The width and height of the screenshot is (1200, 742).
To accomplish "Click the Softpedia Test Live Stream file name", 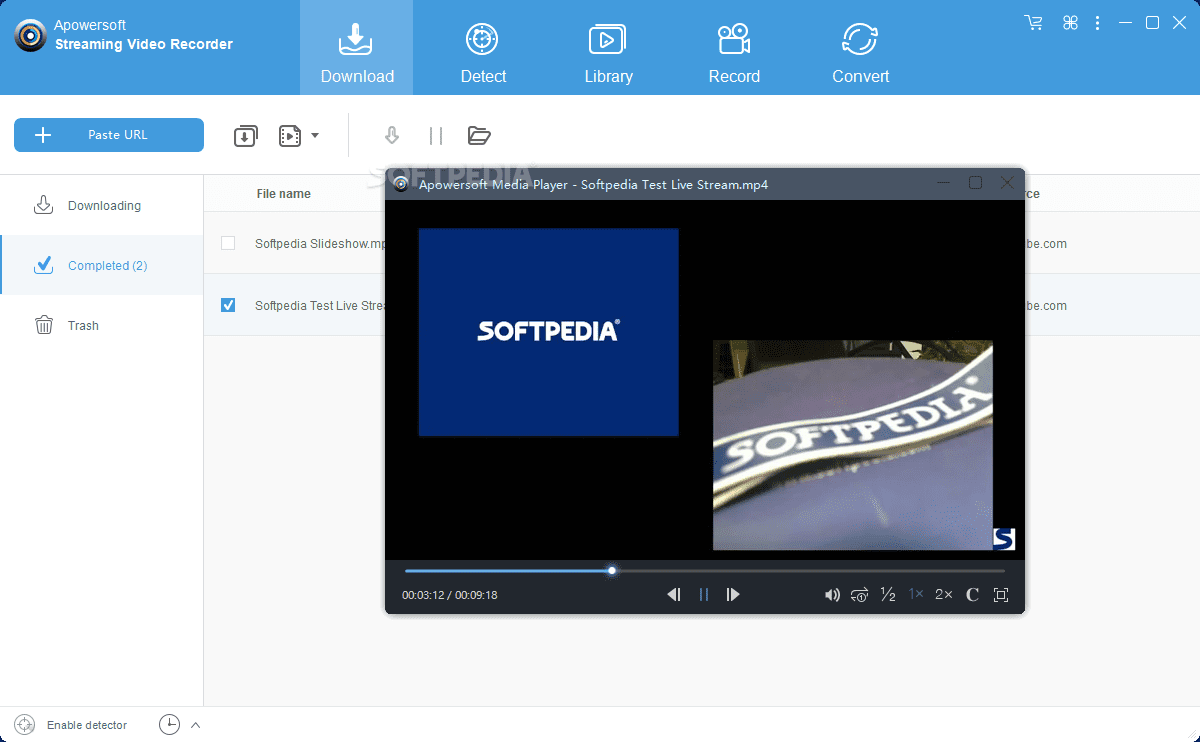I will coord(320,306).
